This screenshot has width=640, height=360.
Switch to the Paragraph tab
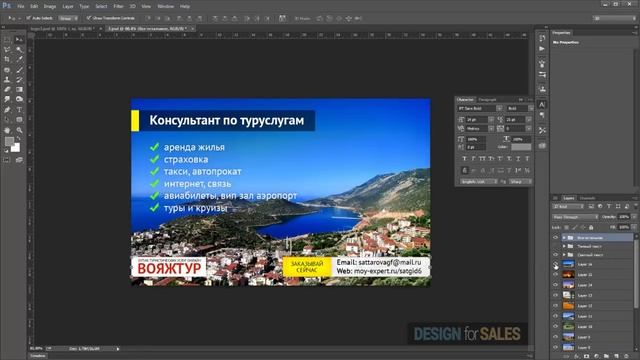pos(487,100)
